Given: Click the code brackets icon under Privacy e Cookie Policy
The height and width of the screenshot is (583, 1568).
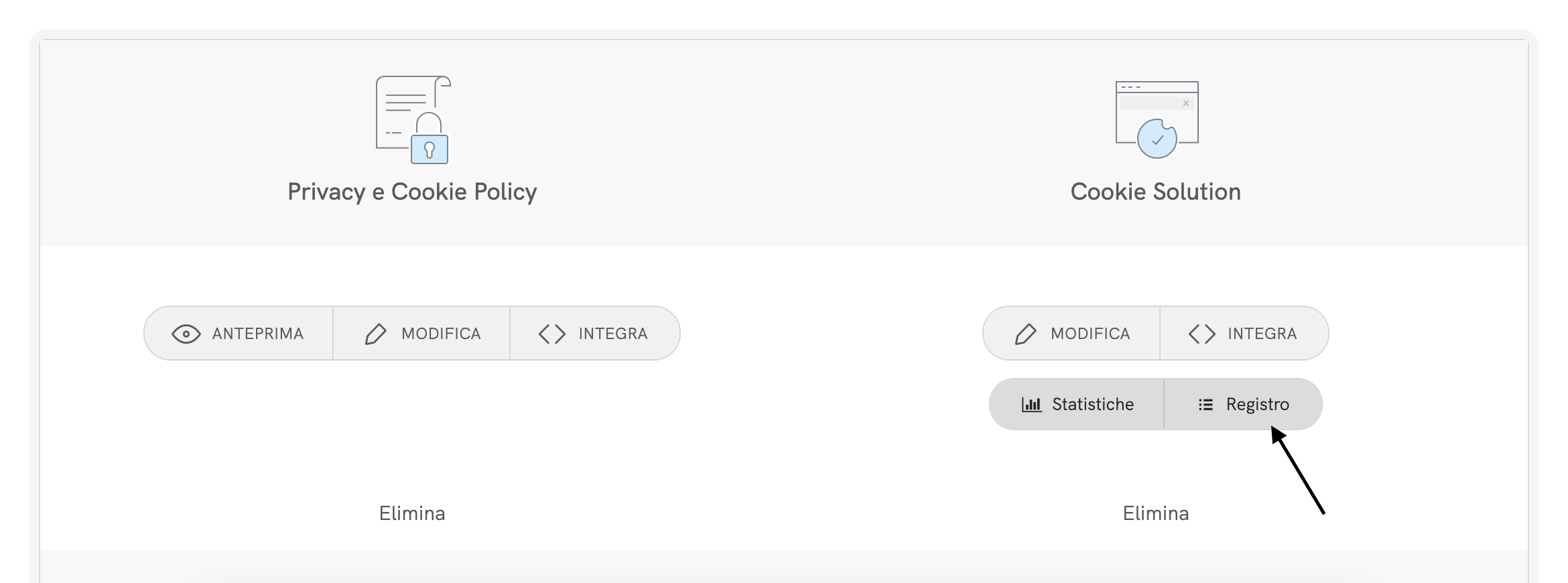Looking at the screenshot, I should point(552,334).
